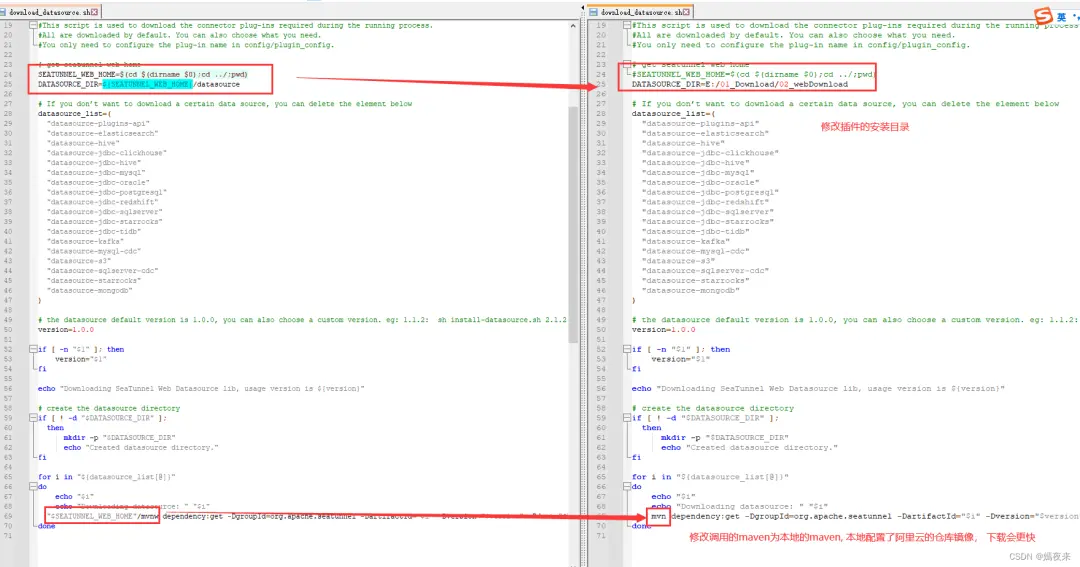Collapse the line 59 if block, left pane
The width and height of the screenshot is (1080, 567).
pos(32,418)
